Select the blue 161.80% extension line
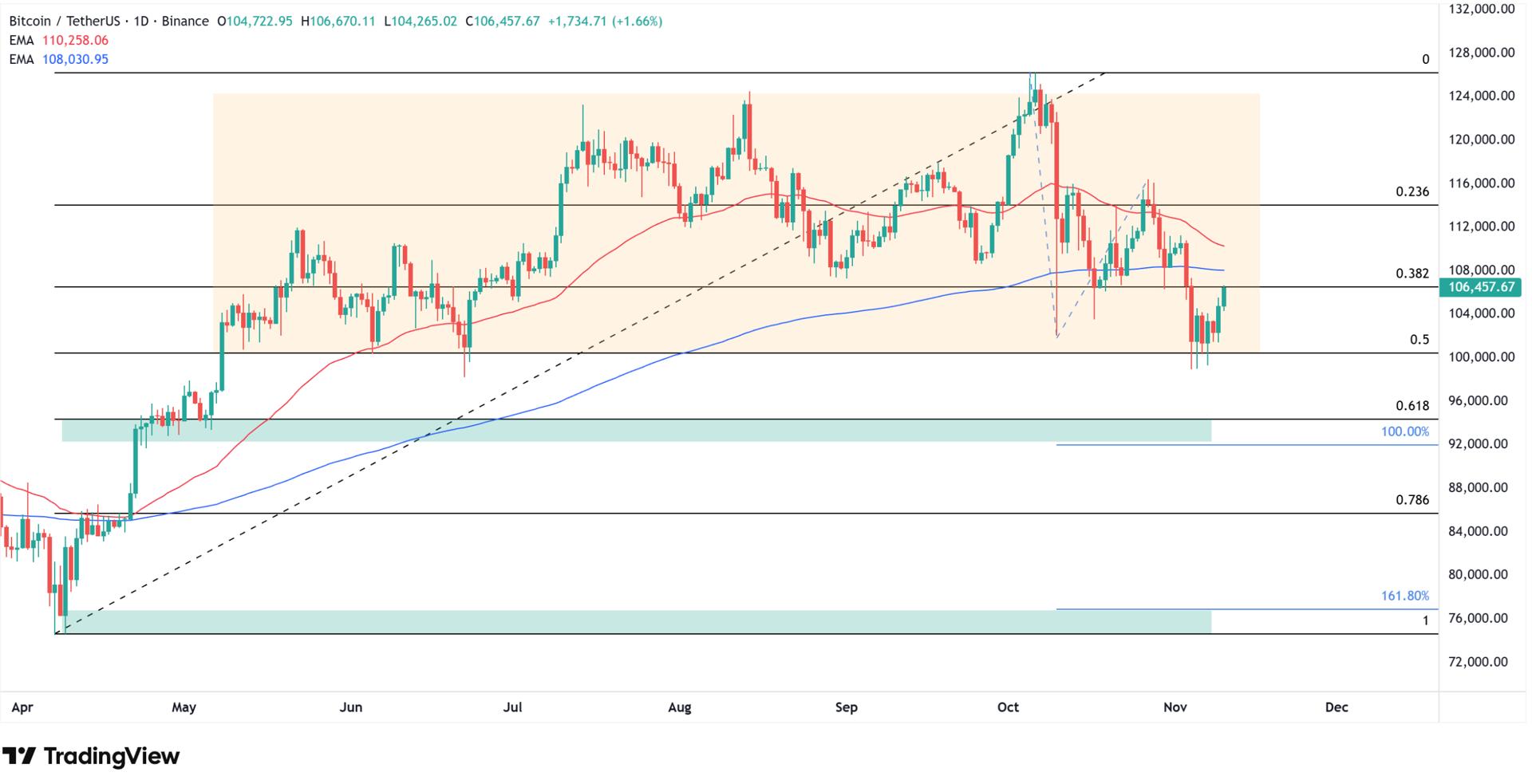 click(x=1197, y=608)
